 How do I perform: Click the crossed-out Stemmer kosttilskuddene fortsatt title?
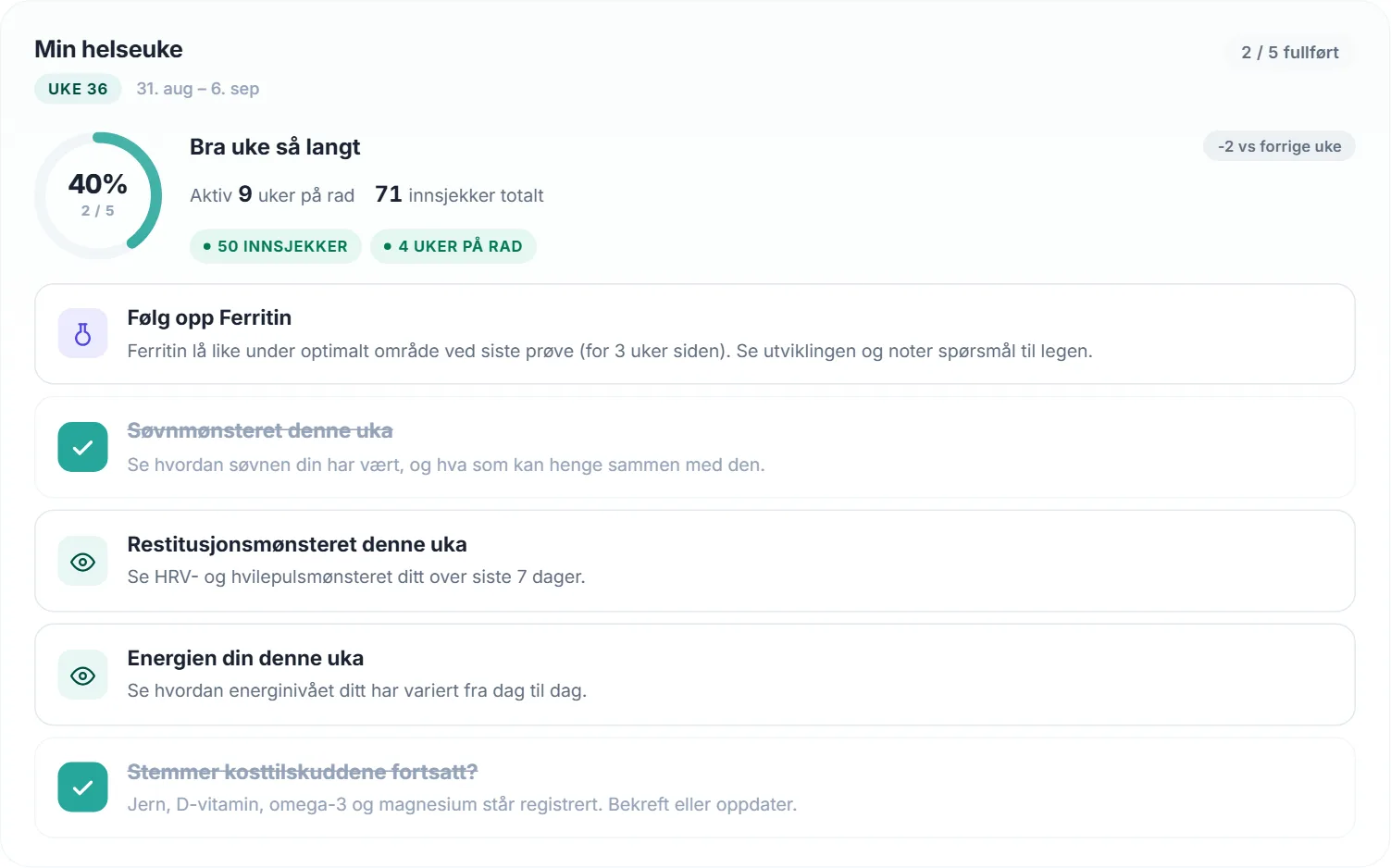[x=303, y=772]
